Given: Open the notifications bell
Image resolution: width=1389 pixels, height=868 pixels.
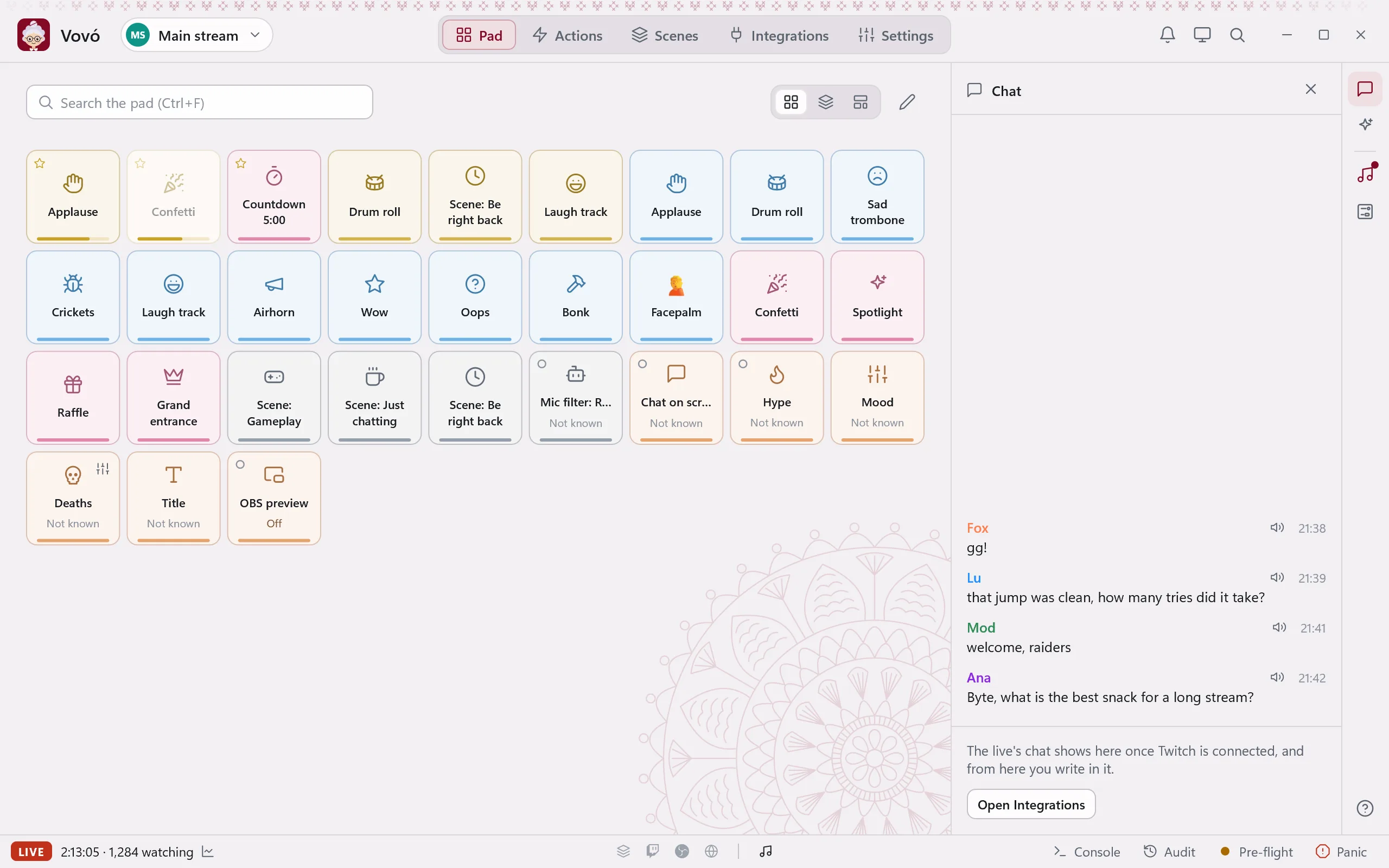Looking at the screenshot, I should point(1168,35).
